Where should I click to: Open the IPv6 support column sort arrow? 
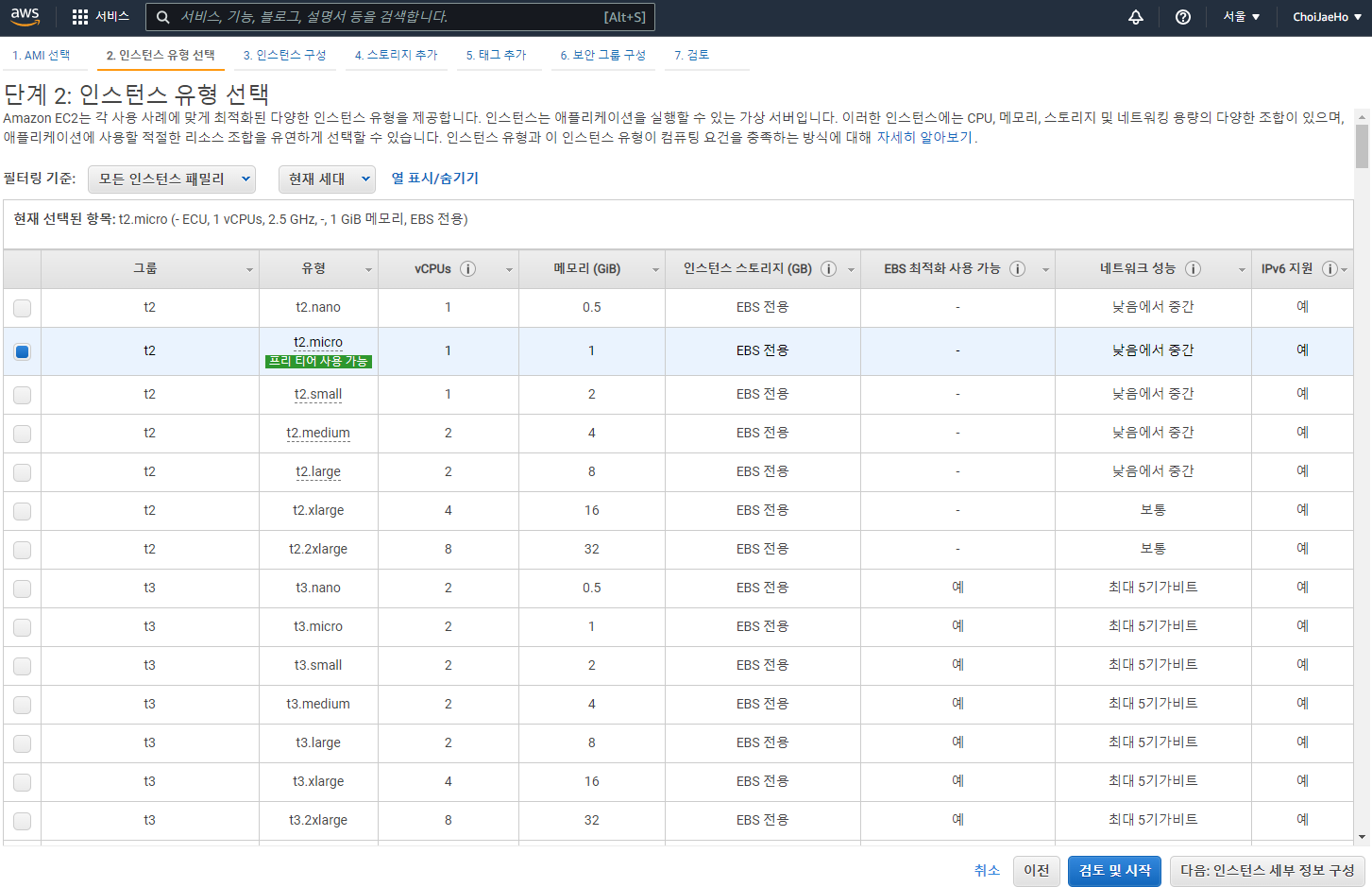pos(1345,270)
